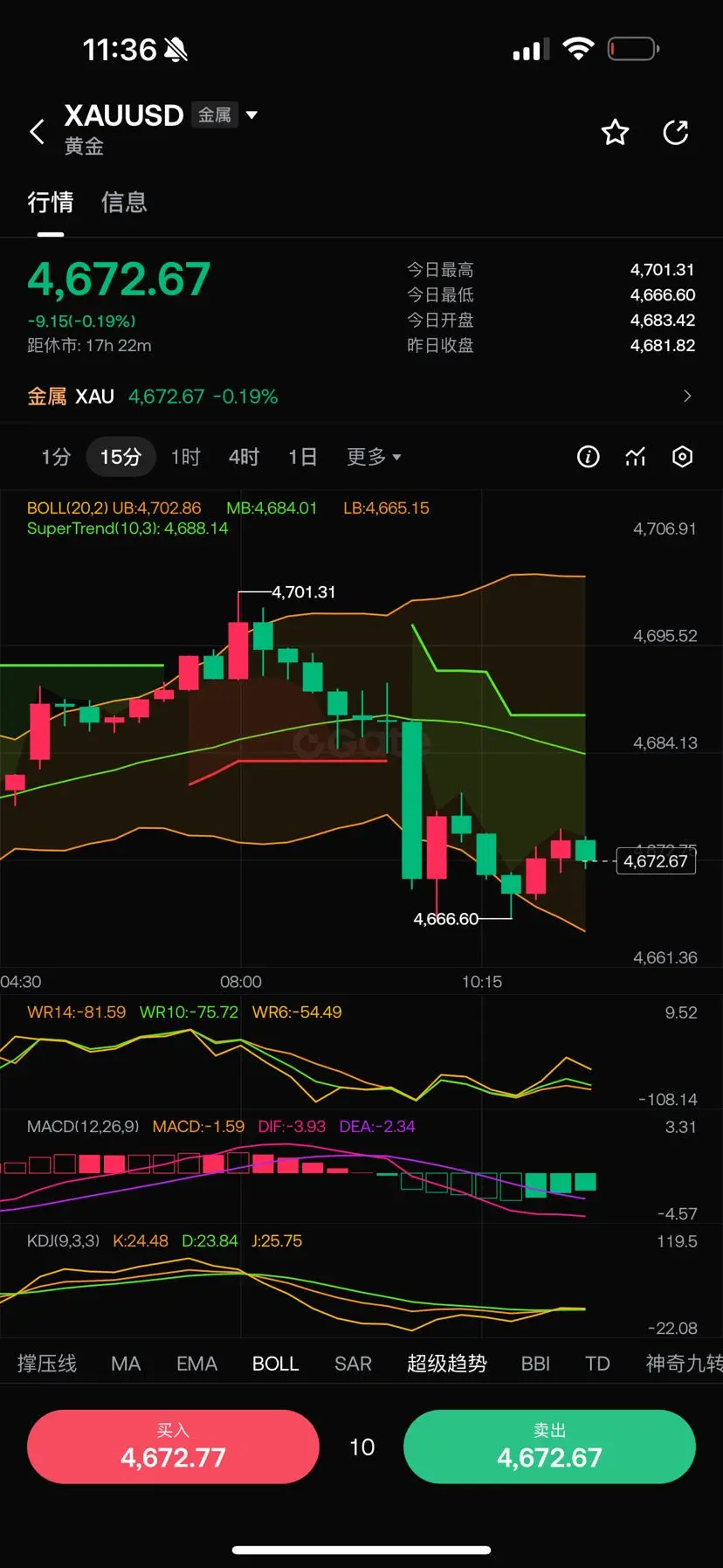Tap the 卖出 4,672.67 button
The height and width of the screenshot is (1568, 723).
point(549,1447)
